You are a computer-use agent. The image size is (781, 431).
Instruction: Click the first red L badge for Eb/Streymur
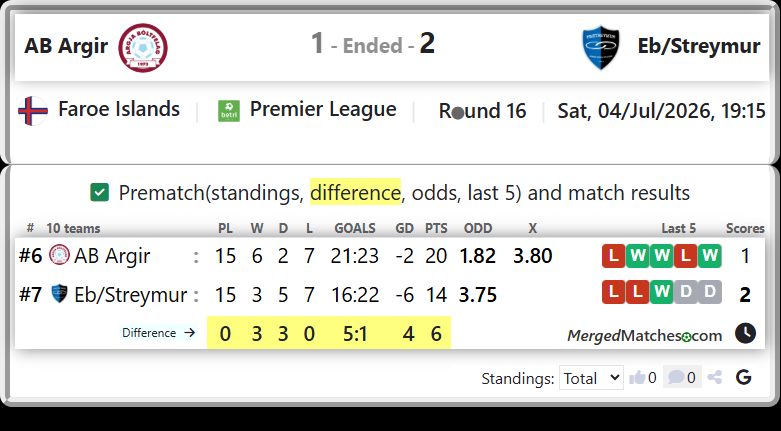click(614, 292)
